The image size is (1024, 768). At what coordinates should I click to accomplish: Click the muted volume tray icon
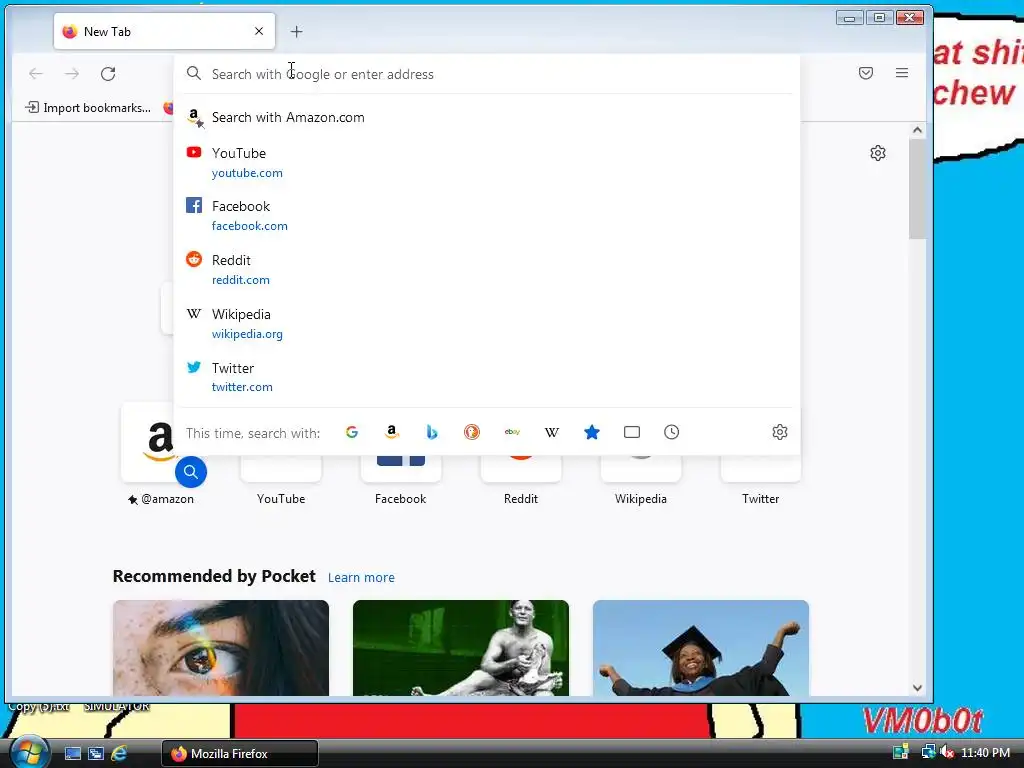click(x=946, y=752)
